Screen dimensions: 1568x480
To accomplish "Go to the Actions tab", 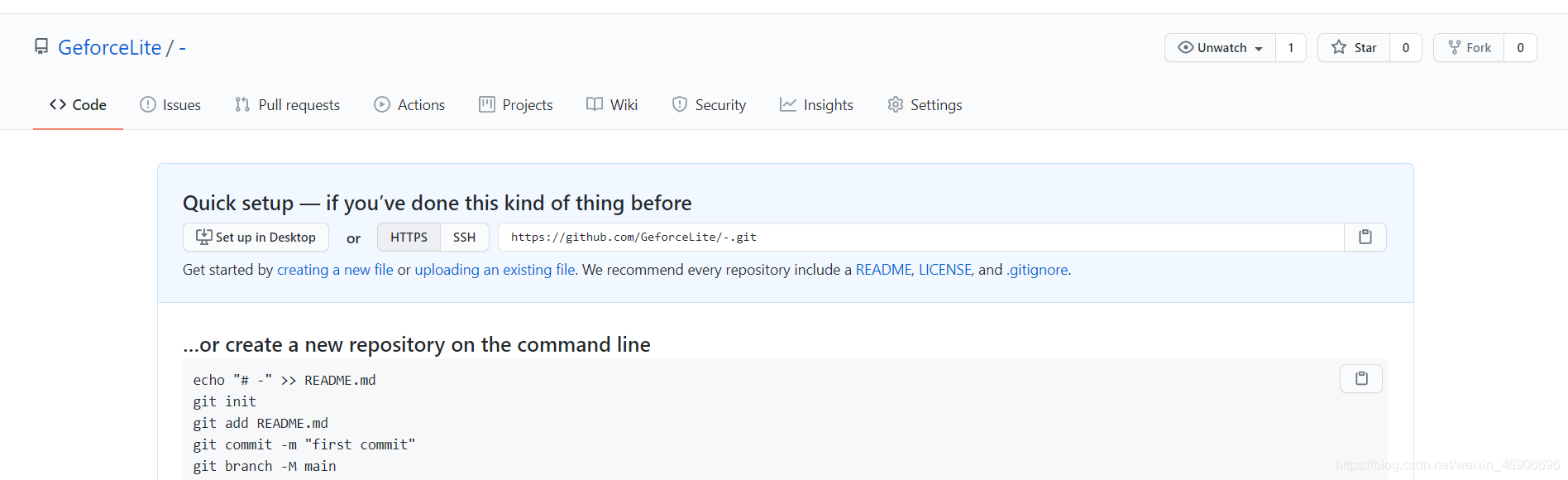I will 409,104.
